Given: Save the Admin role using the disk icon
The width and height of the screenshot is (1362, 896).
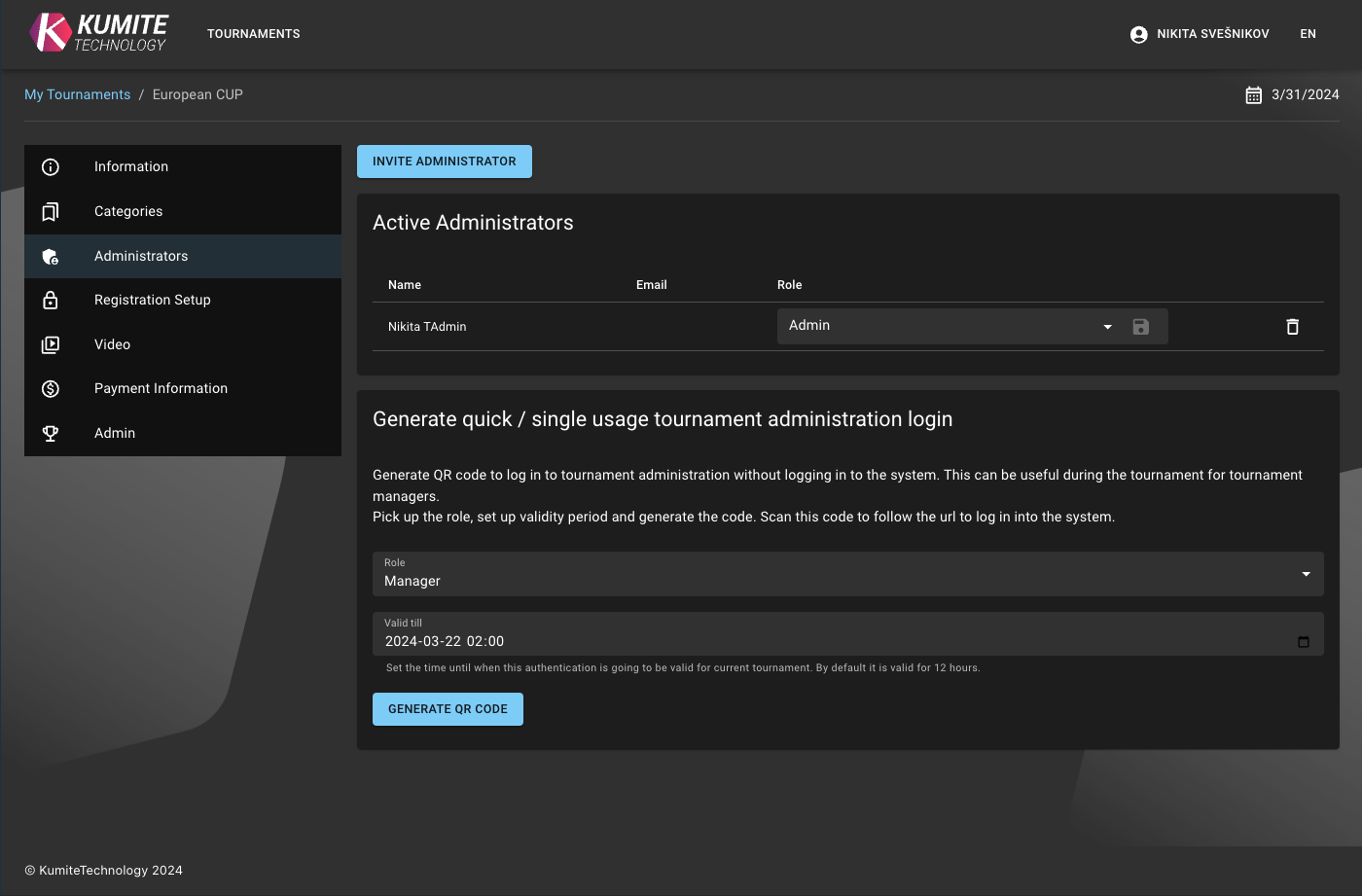Looking at the screenshot, I should pyautogui.click(x=1140, y=327).
